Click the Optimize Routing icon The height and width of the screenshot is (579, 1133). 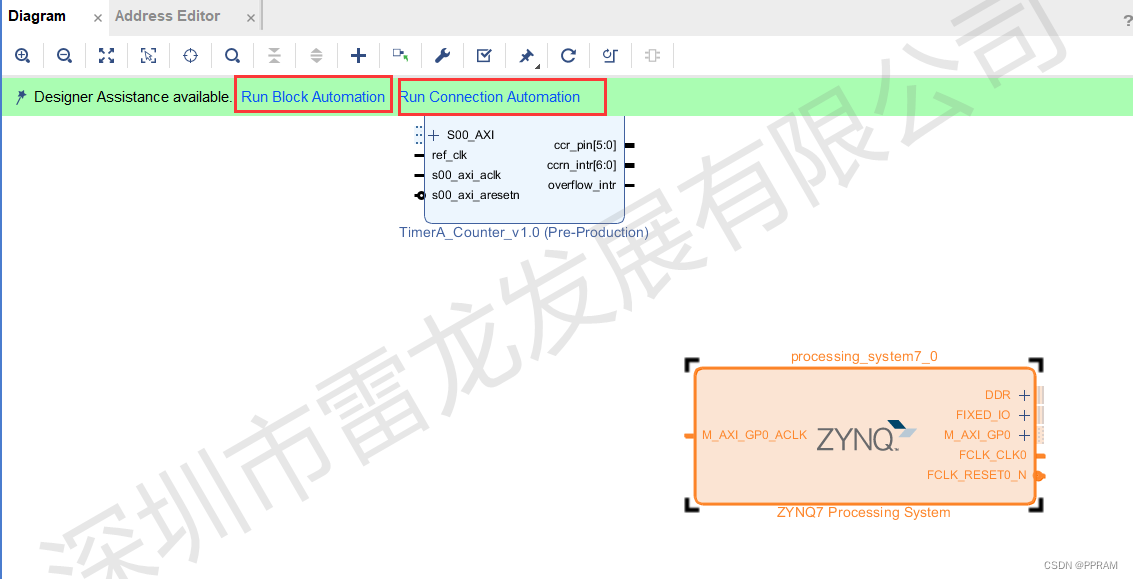(x=611, y=56)
